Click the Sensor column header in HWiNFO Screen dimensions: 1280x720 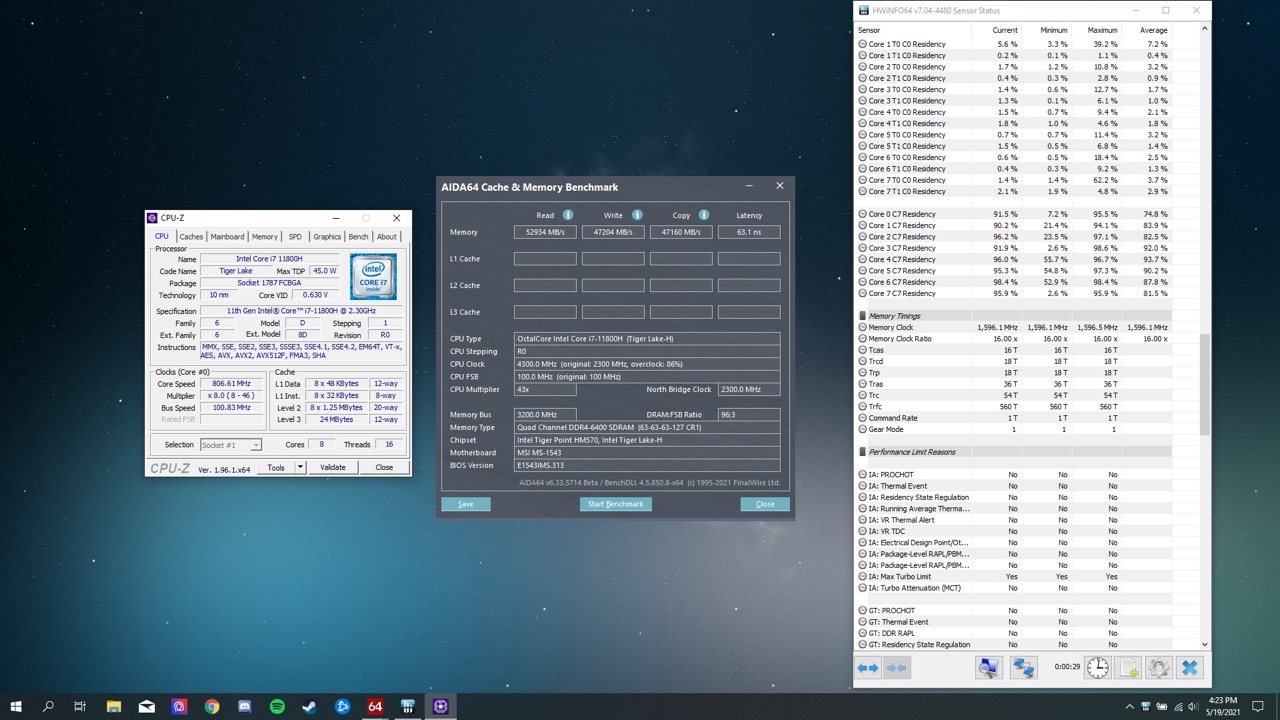pyautogui.click(x=913, y=30)
